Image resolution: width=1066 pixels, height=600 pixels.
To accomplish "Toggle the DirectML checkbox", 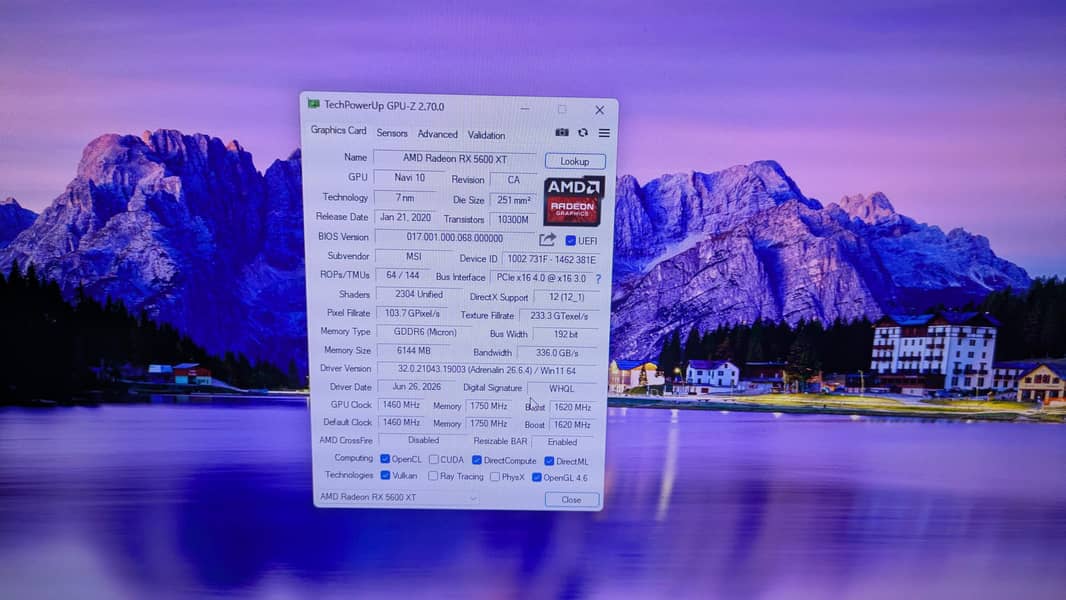I will (x=549, y=461).
